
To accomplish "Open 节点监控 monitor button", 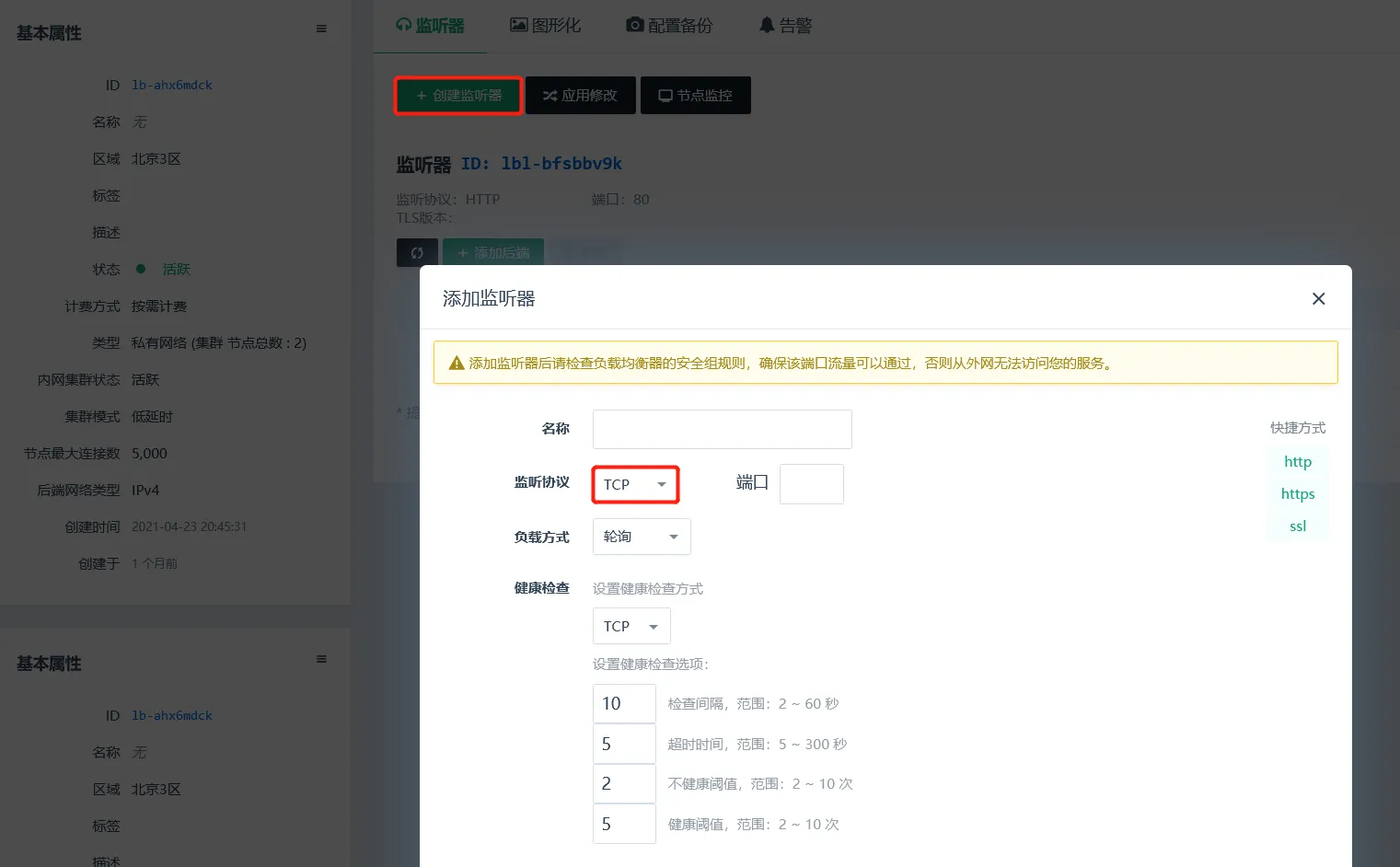I will pyautogui.click(x=695, y=96).
